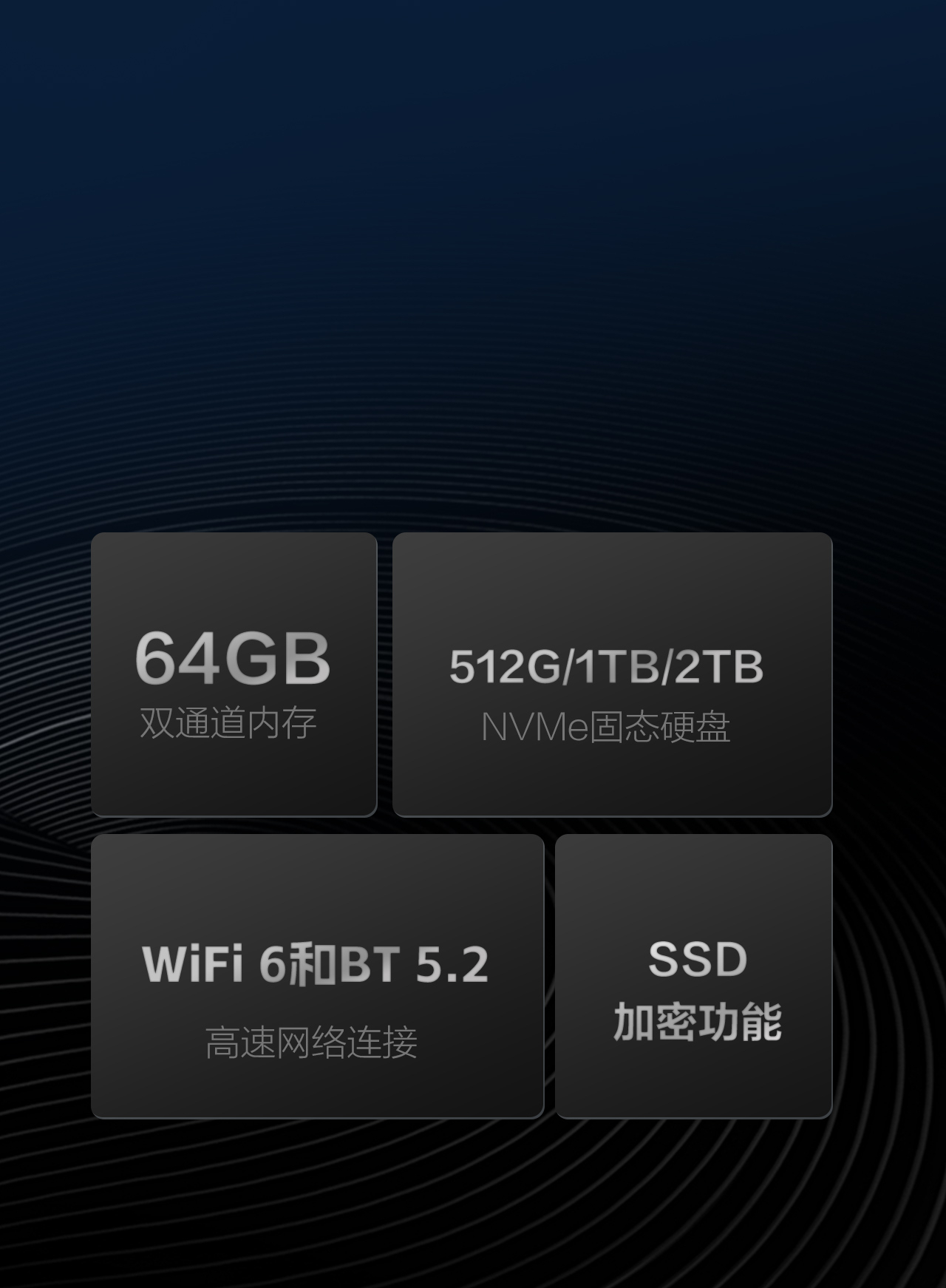This screenshot has height=1288, width=946.
Task: Open the 64GB dual-channel memory card
Action: point(234,674)
